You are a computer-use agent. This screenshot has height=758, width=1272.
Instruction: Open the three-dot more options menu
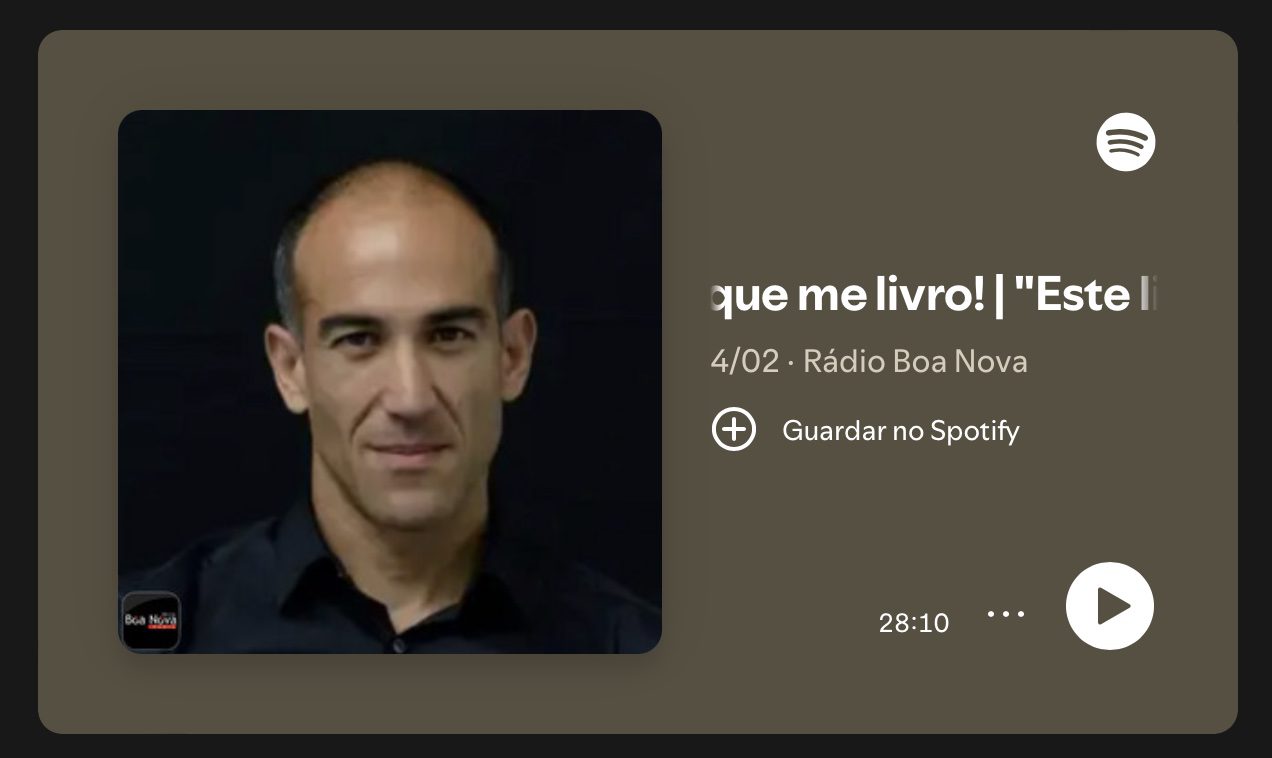(x=1006, y=614)
